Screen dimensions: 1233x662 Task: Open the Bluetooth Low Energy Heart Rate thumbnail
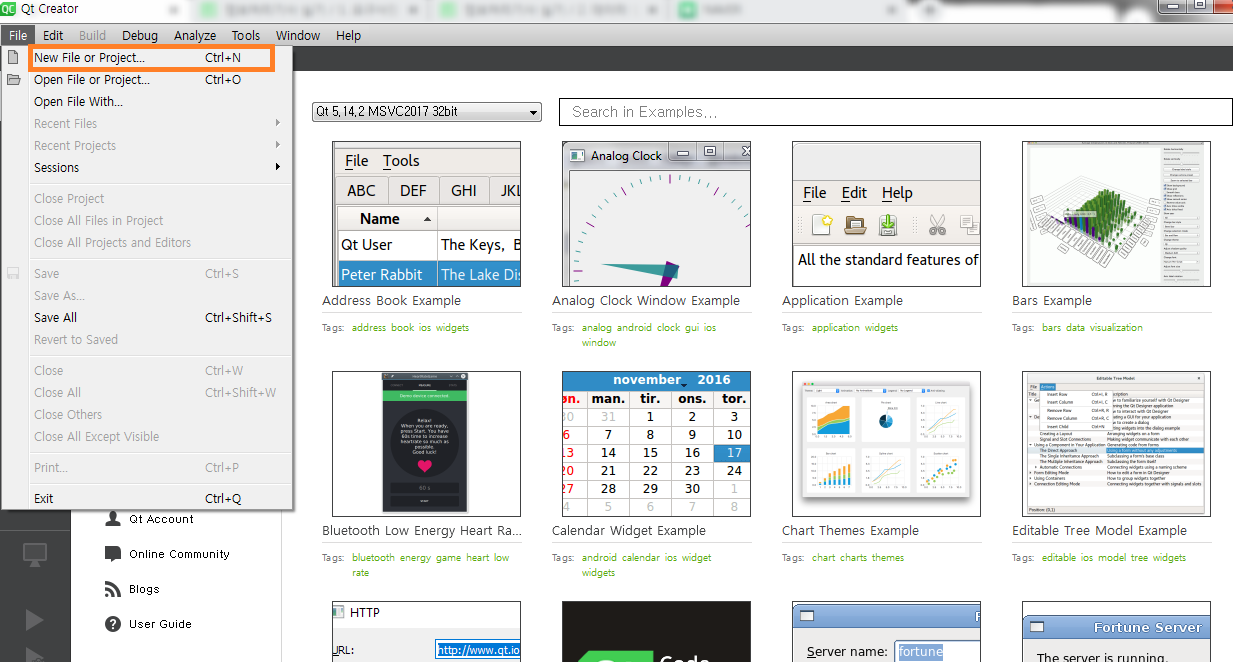(426, 444)
